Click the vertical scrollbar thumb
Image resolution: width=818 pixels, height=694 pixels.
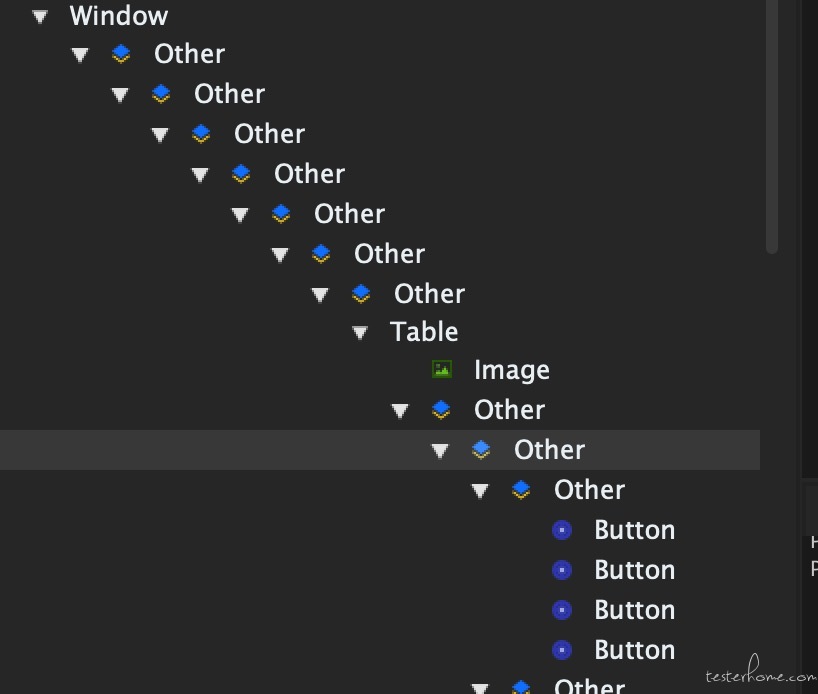[772, 127]
